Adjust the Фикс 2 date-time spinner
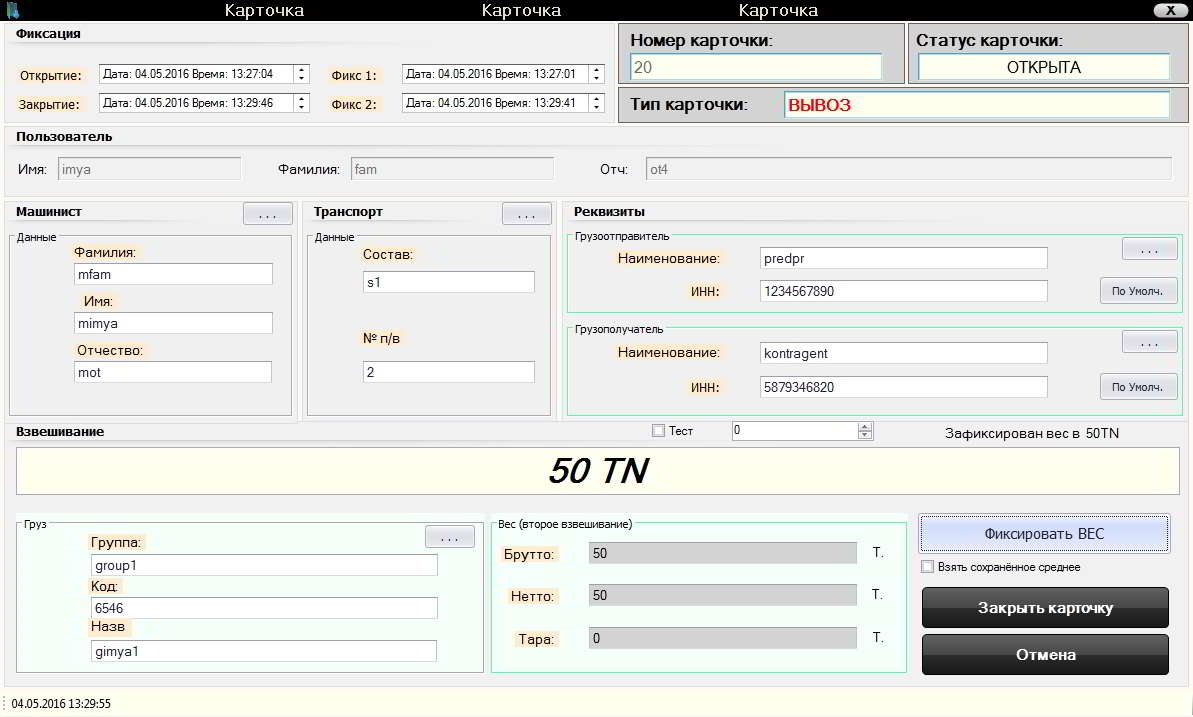 [x=597, y=103]
